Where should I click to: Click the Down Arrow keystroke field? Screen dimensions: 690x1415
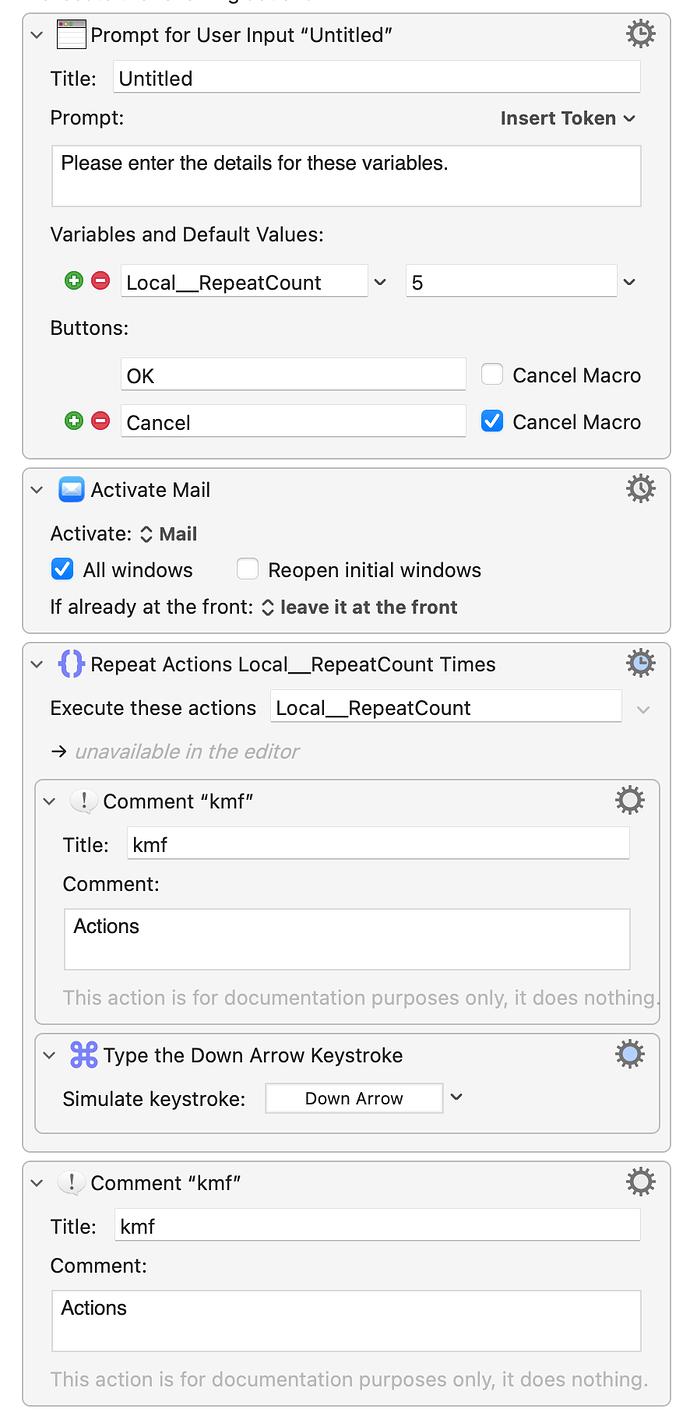pyautogui.click(x=354, y=1098)
